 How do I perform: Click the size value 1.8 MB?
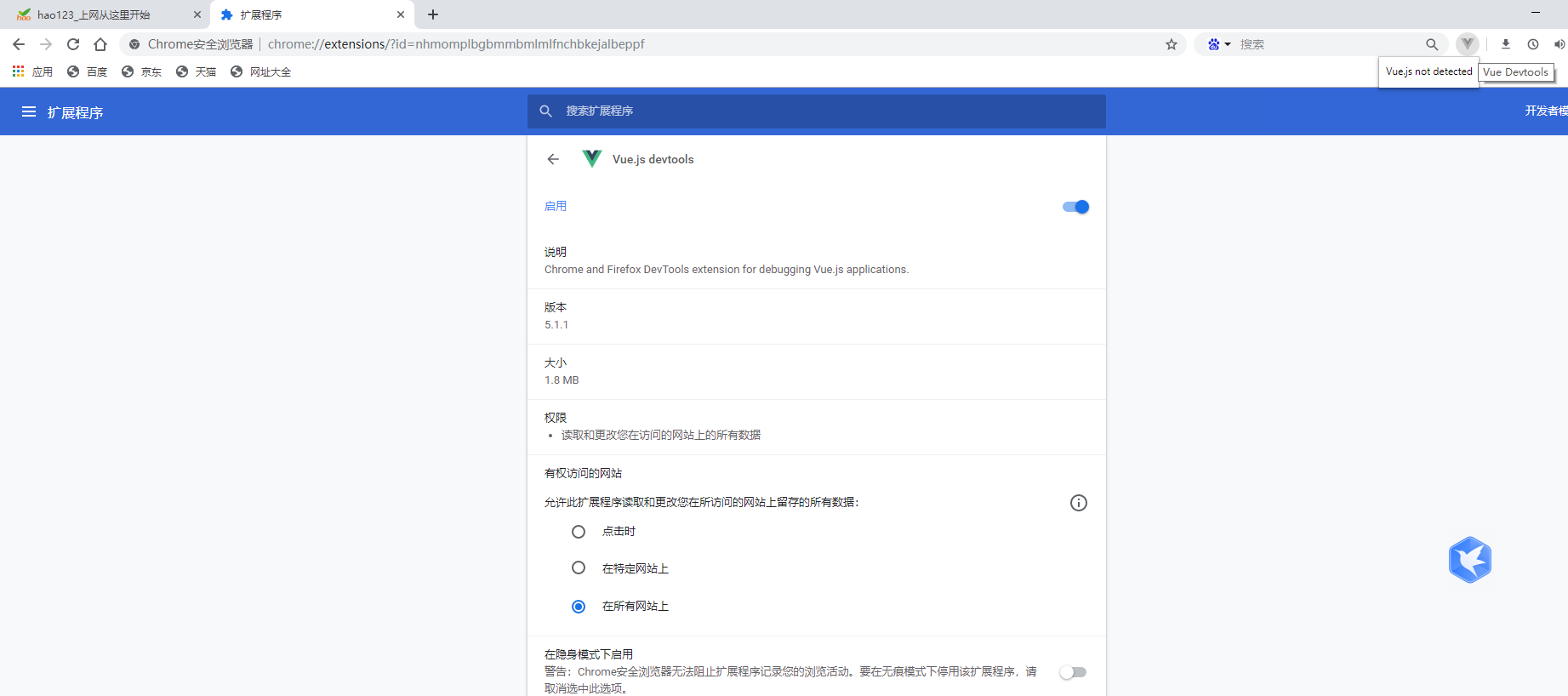562,380
